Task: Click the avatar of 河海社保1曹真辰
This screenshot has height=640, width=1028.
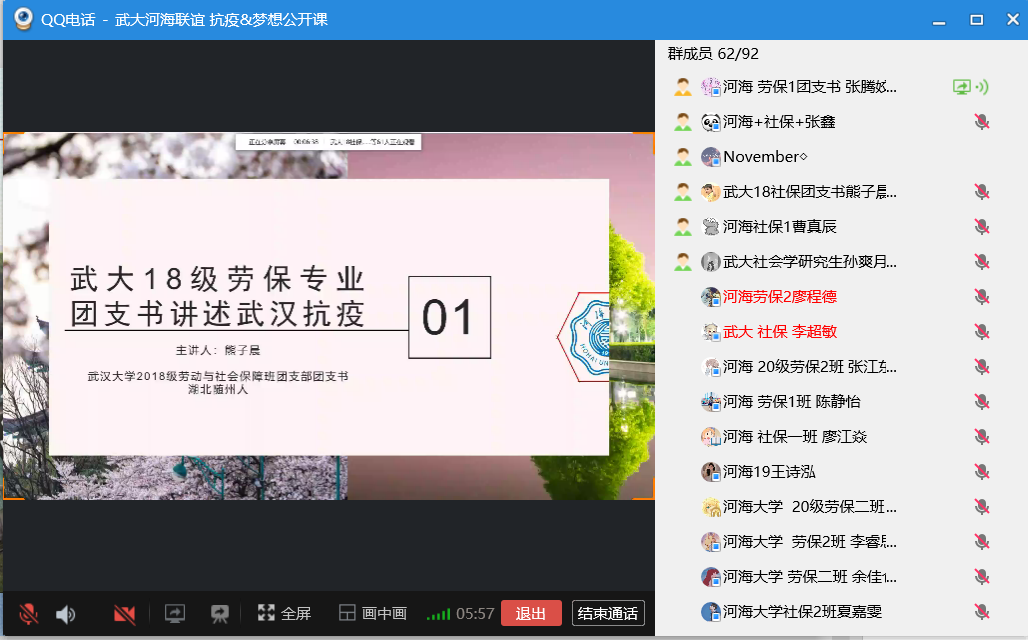Action: [x=711, y=227]
